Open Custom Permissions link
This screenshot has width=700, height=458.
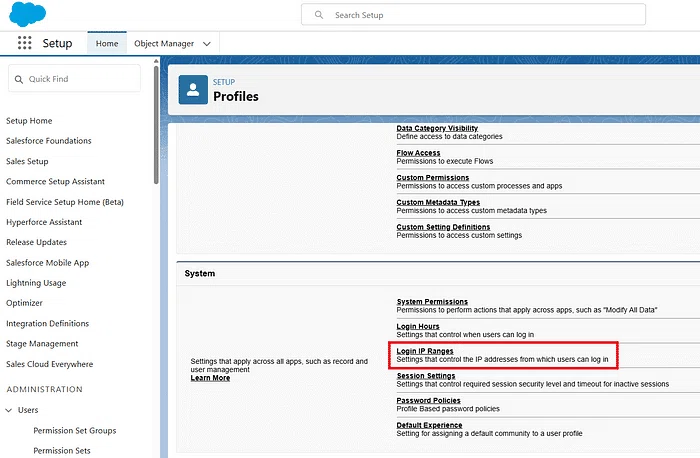[x=433, y=177]
